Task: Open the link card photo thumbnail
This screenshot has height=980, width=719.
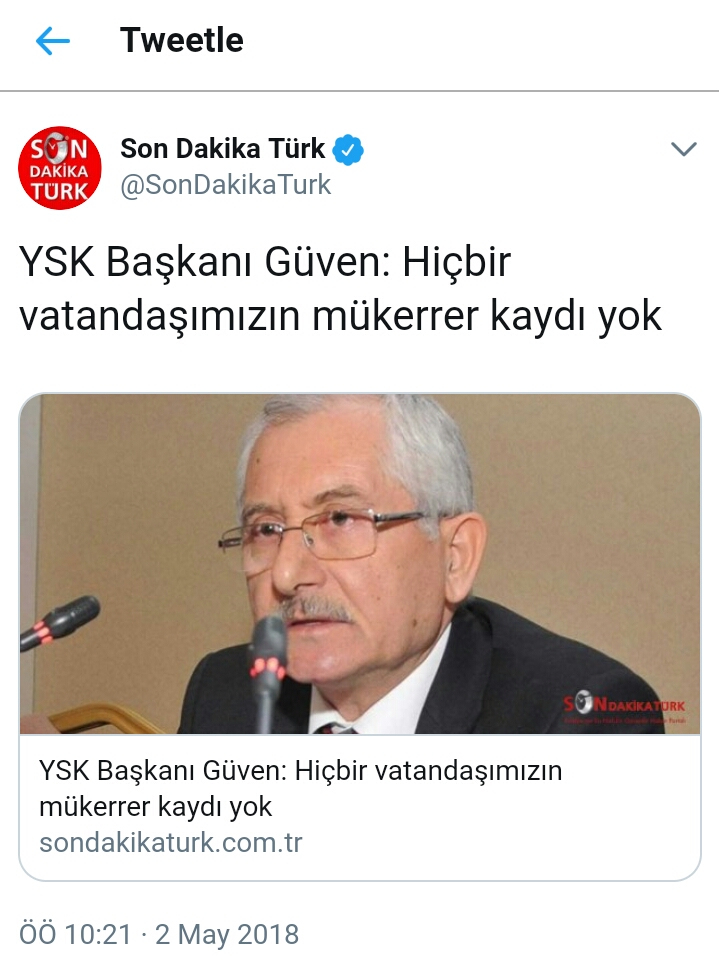Action: click(x=360, y=564)
